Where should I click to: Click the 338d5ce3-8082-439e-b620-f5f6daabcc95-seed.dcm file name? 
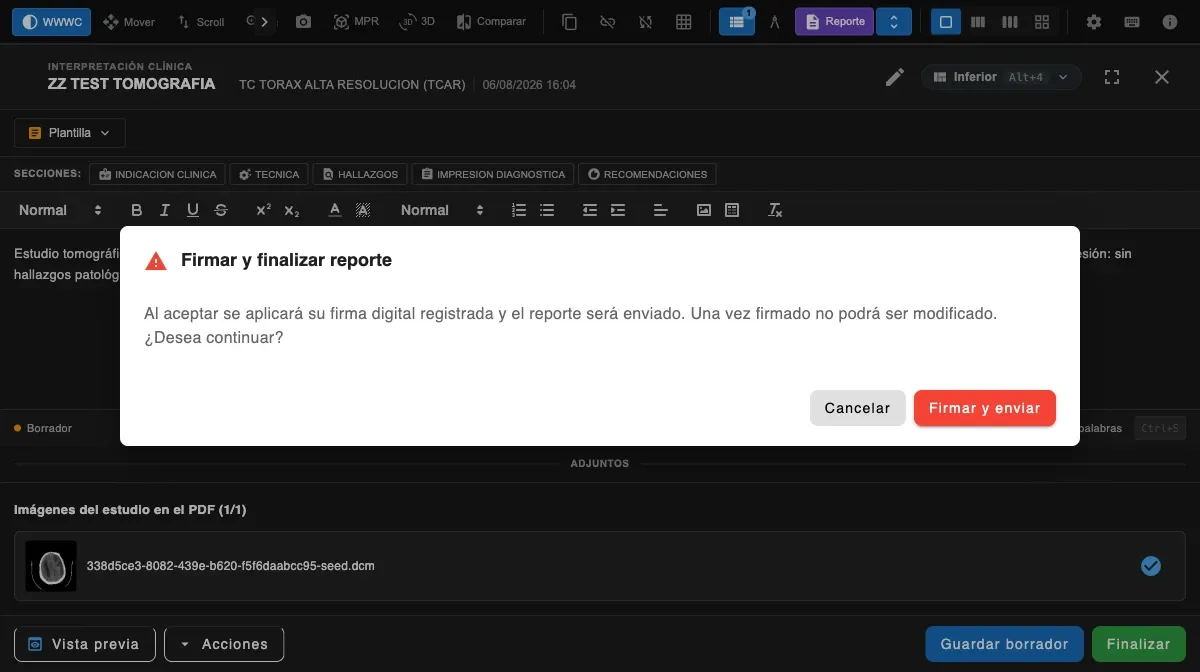[231, 566]
